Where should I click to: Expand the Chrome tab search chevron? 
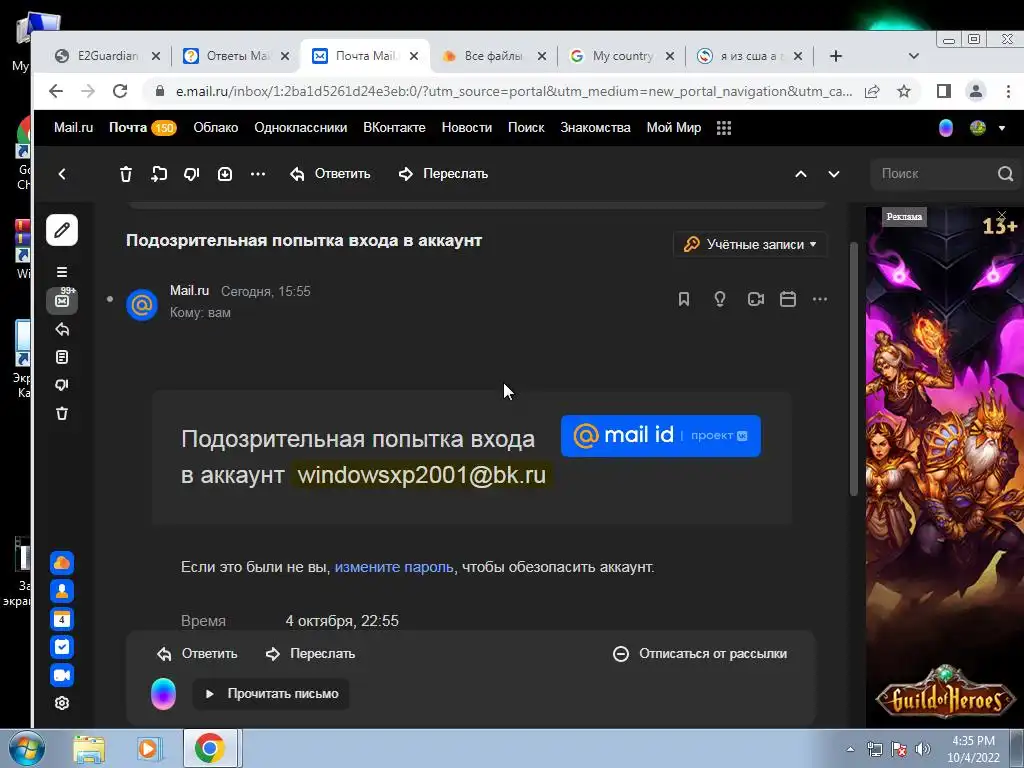pos(914,56)
